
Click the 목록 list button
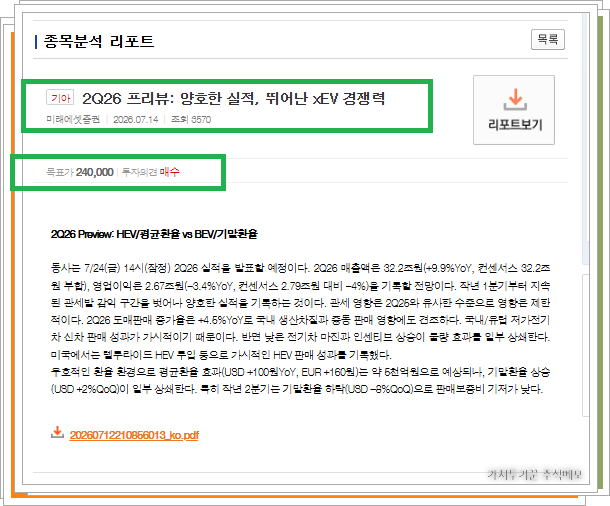548,40
